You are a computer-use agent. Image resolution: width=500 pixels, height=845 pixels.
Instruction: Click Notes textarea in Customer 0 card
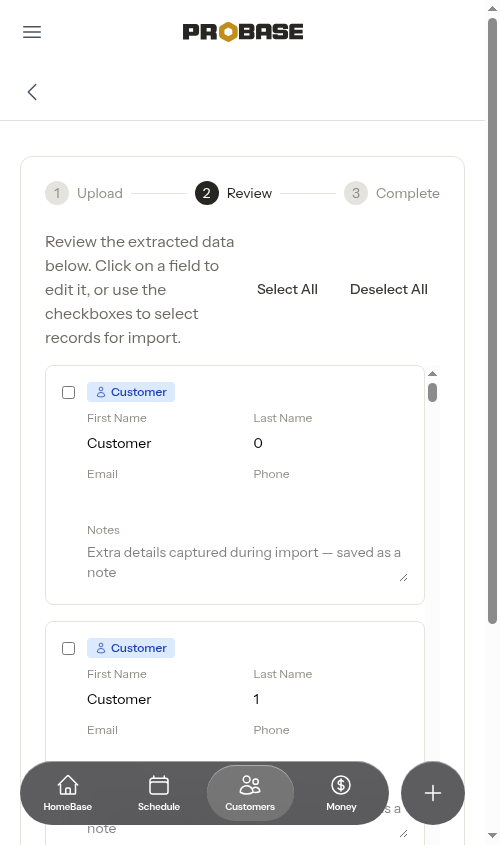pos(248,563)
